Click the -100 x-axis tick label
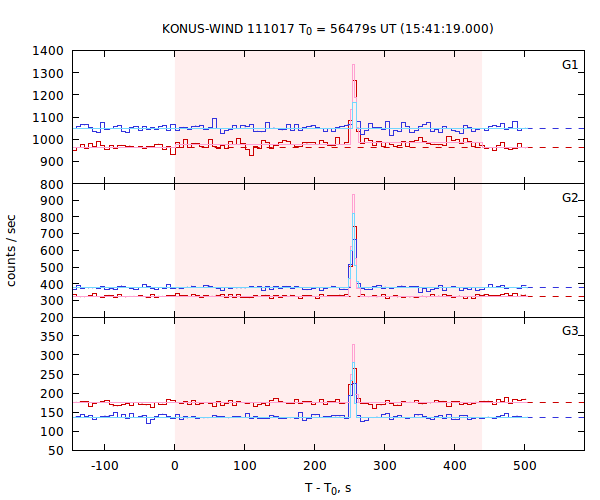The image size is (600, 500). (104, 466)
